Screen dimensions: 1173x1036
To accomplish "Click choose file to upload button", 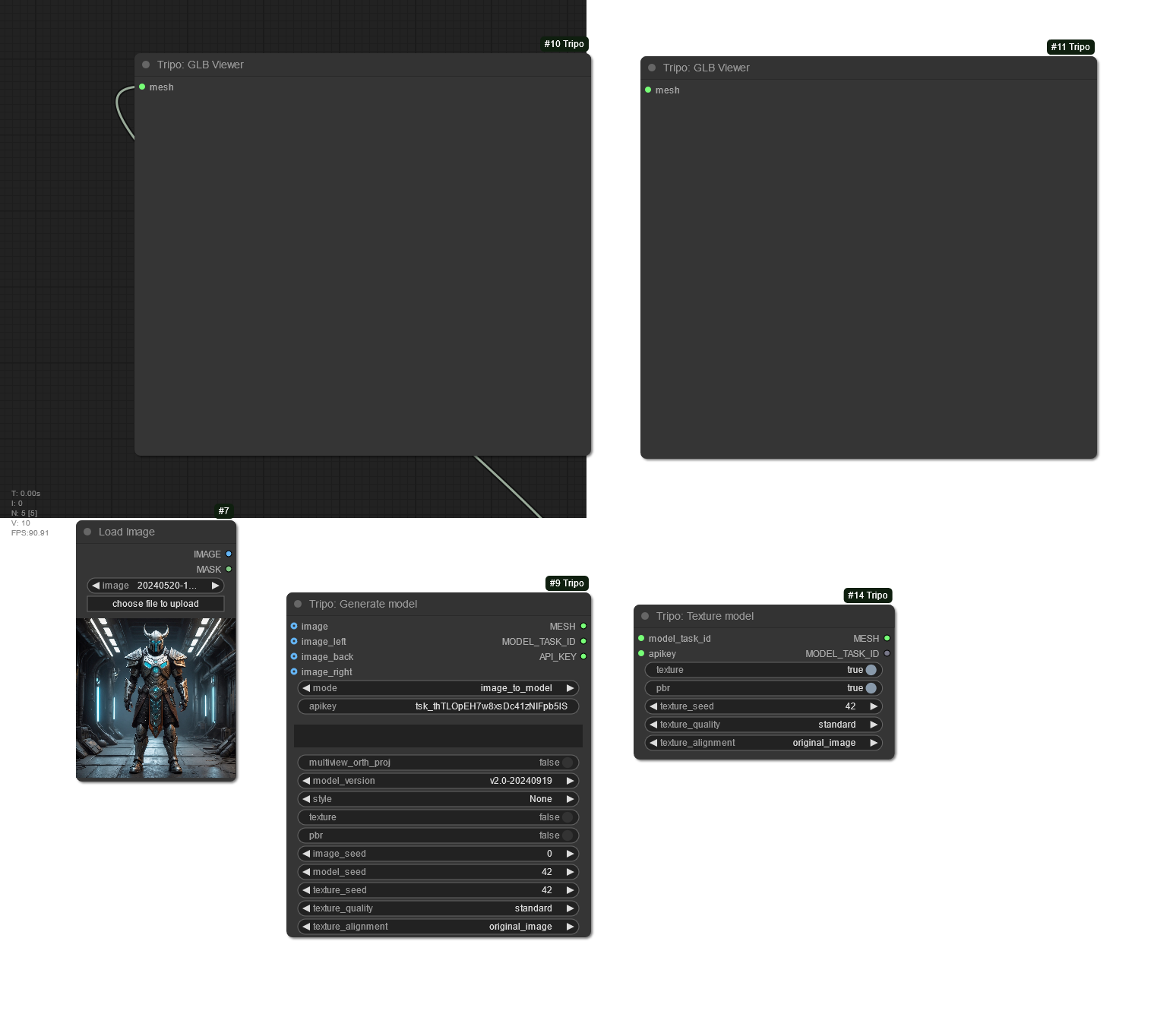I will click(156, 604).
